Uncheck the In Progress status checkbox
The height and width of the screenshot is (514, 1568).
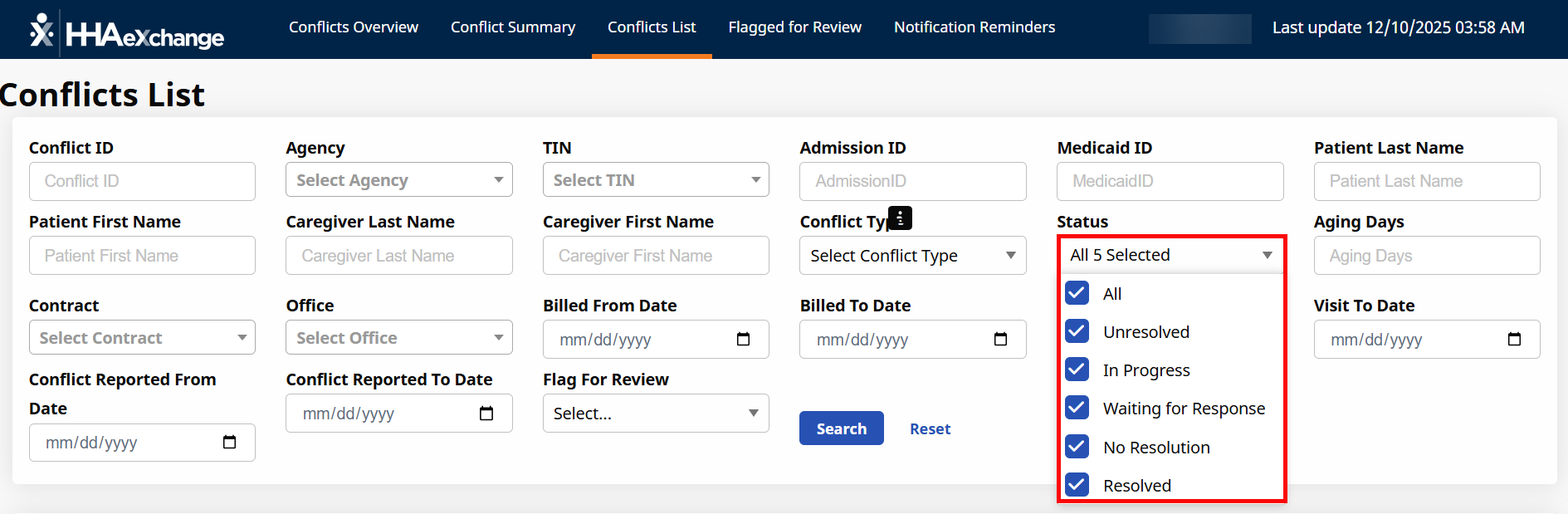(1077, 370)
